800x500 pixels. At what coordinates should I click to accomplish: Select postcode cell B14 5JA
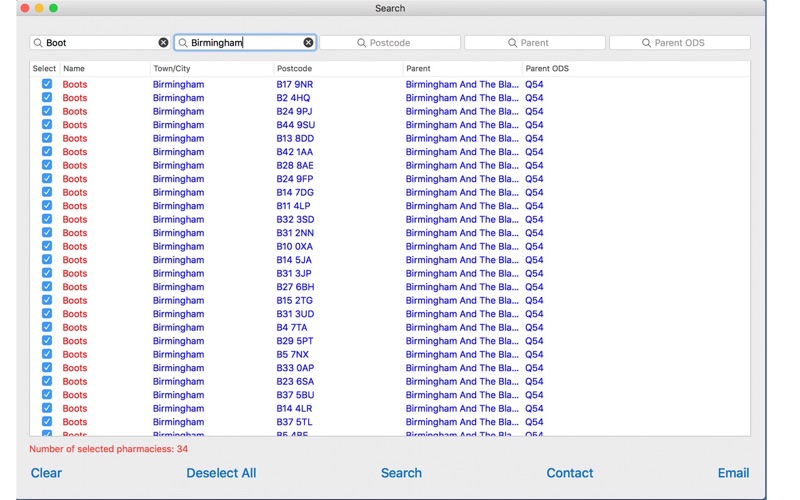[294, 260]
